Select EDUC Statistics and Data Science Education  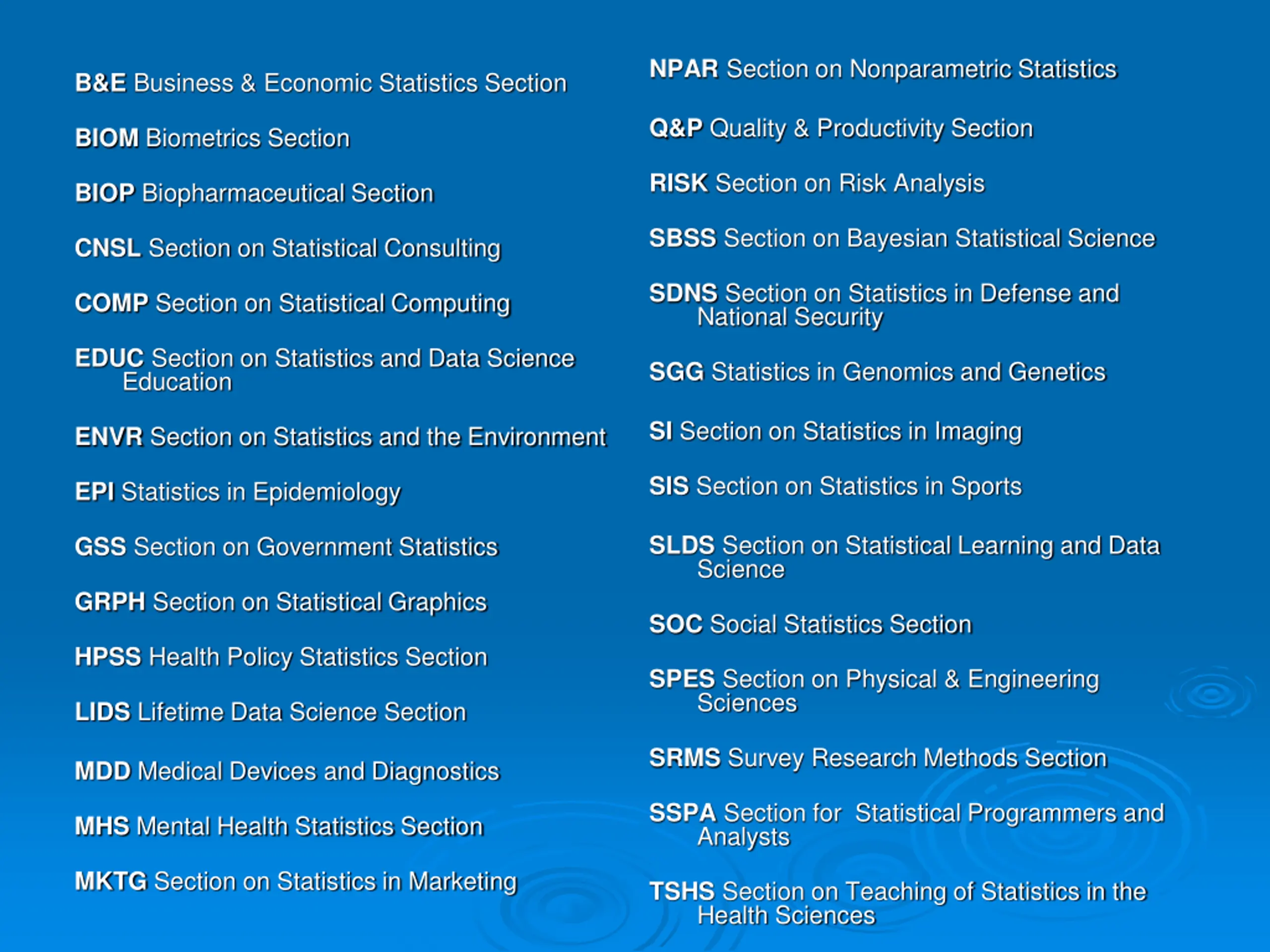point(325,370)
